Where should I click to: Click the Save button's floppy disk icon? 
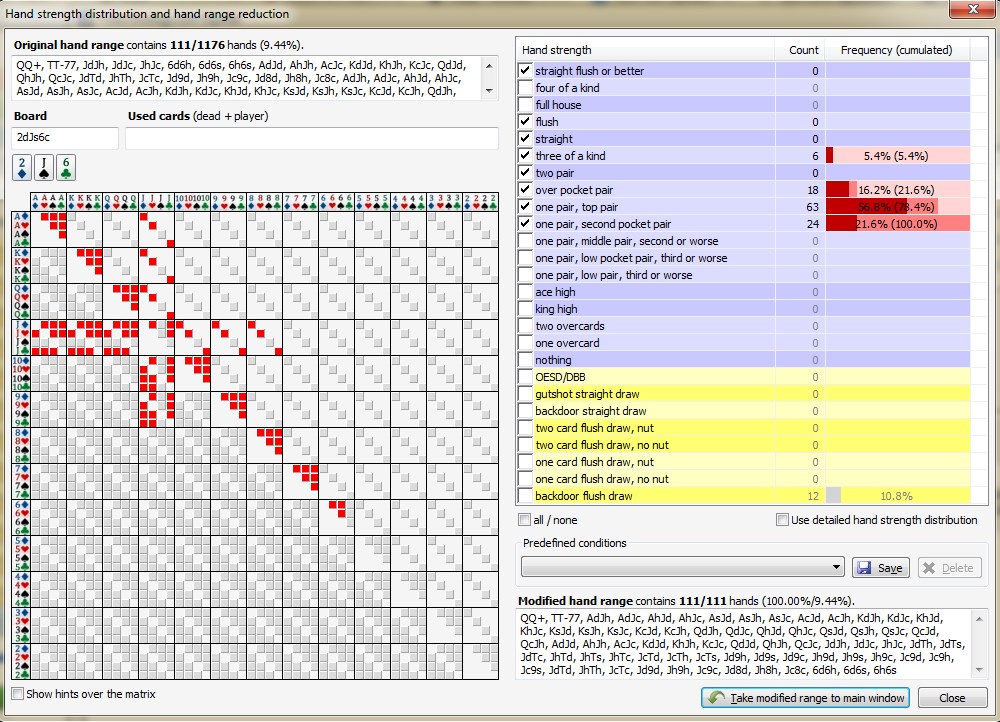[x=863, y=568]
